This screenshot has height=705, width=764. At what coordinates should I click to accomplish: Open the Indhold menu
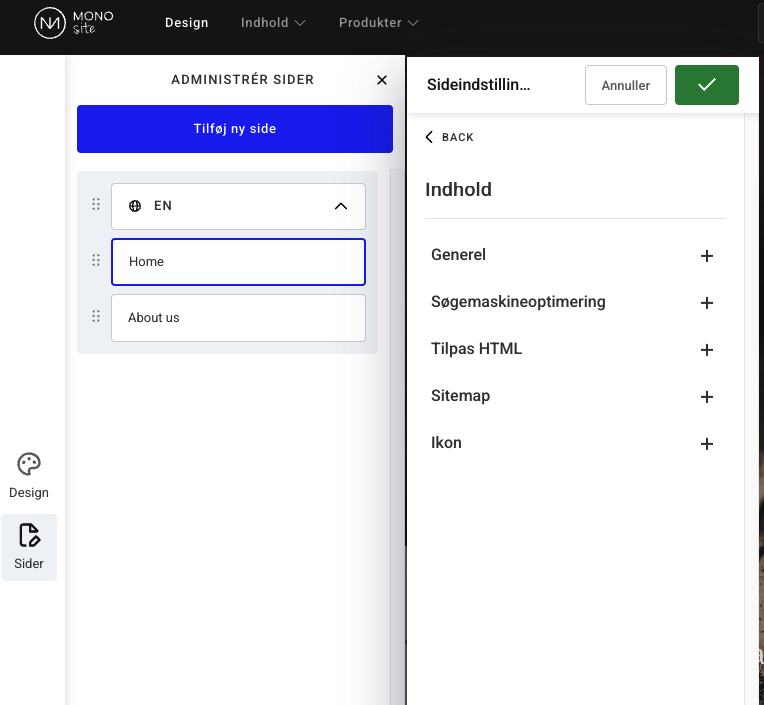point(273,23)
